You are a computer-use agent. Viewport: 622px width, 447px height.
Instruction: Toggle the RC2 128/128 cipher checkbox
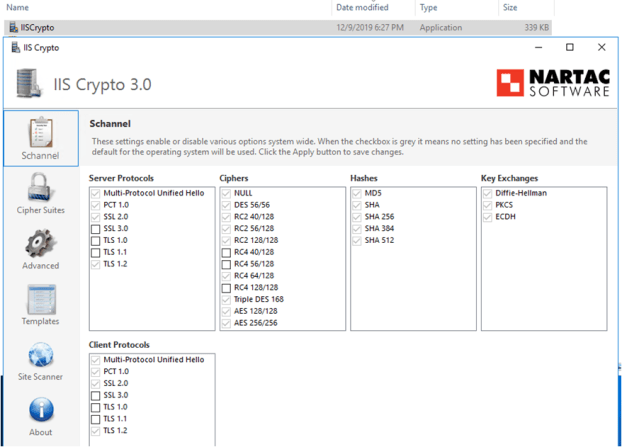tap(226, 241)
